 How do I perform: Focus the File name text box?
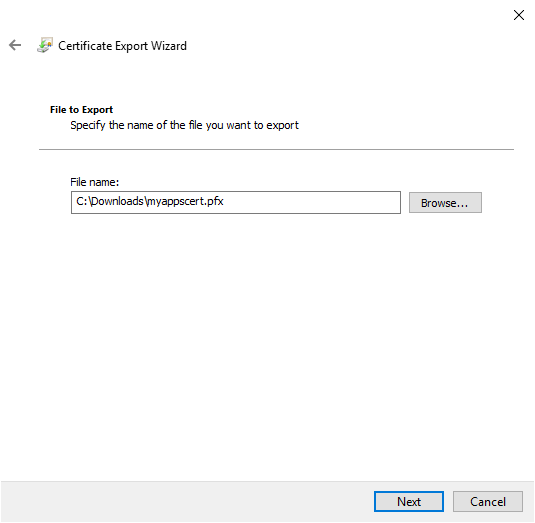tap(235, 202)
